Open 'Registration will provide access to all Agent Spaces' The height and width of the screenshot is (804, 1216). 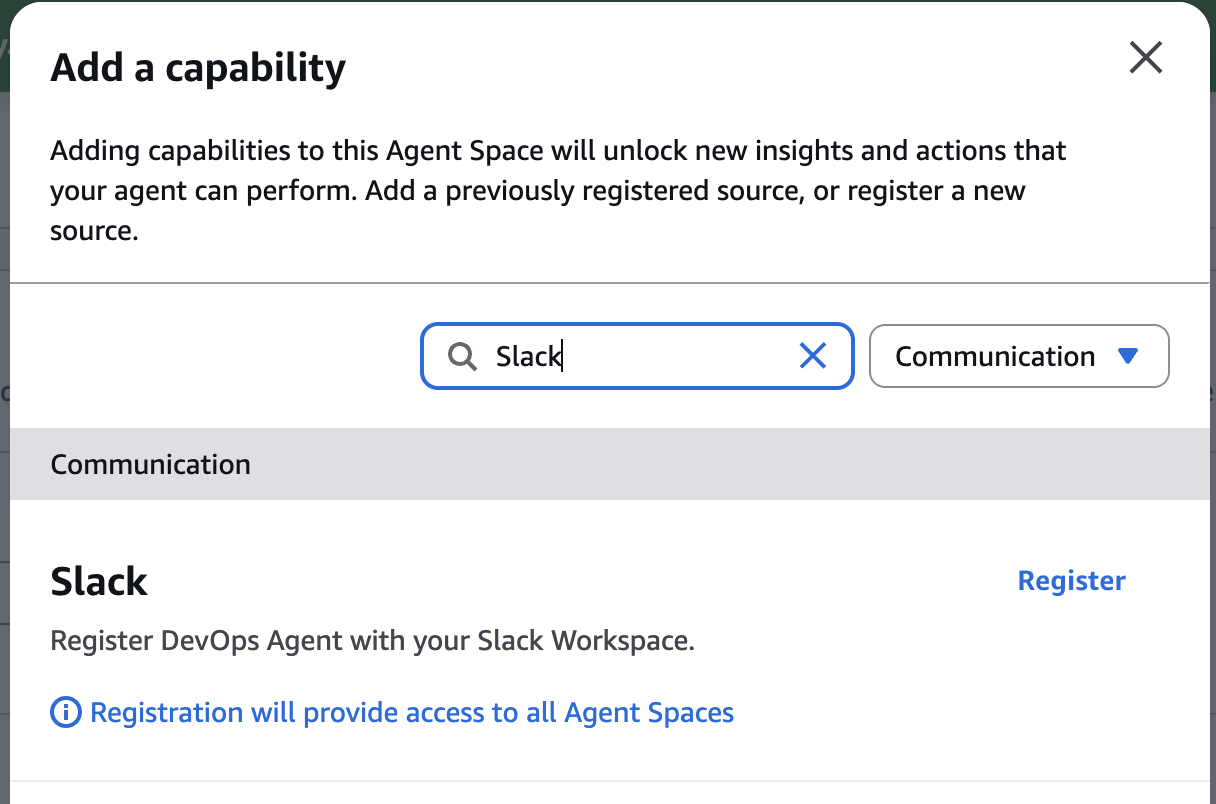[x=412, y=713]
